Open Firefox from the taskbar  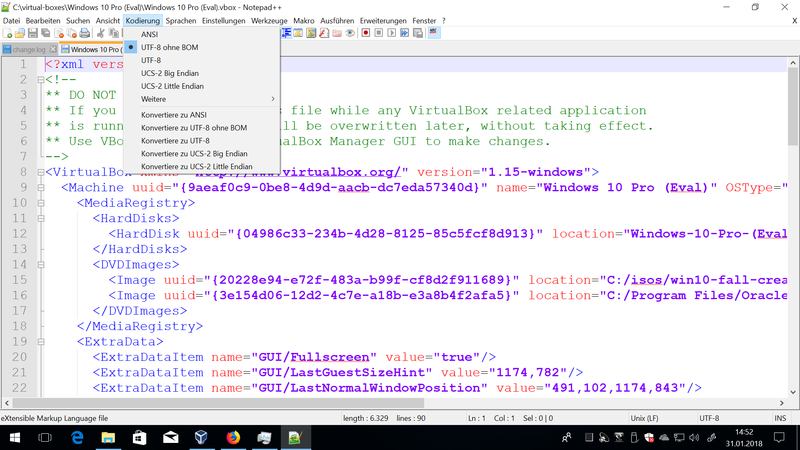coord(233,438)
